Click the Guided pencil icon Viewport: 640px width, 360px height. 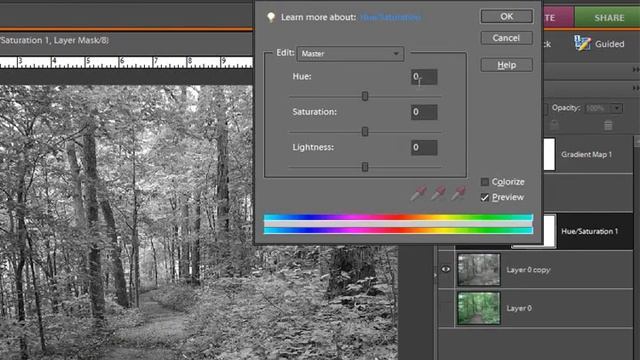pyautogui.click(x=582, y=43)
